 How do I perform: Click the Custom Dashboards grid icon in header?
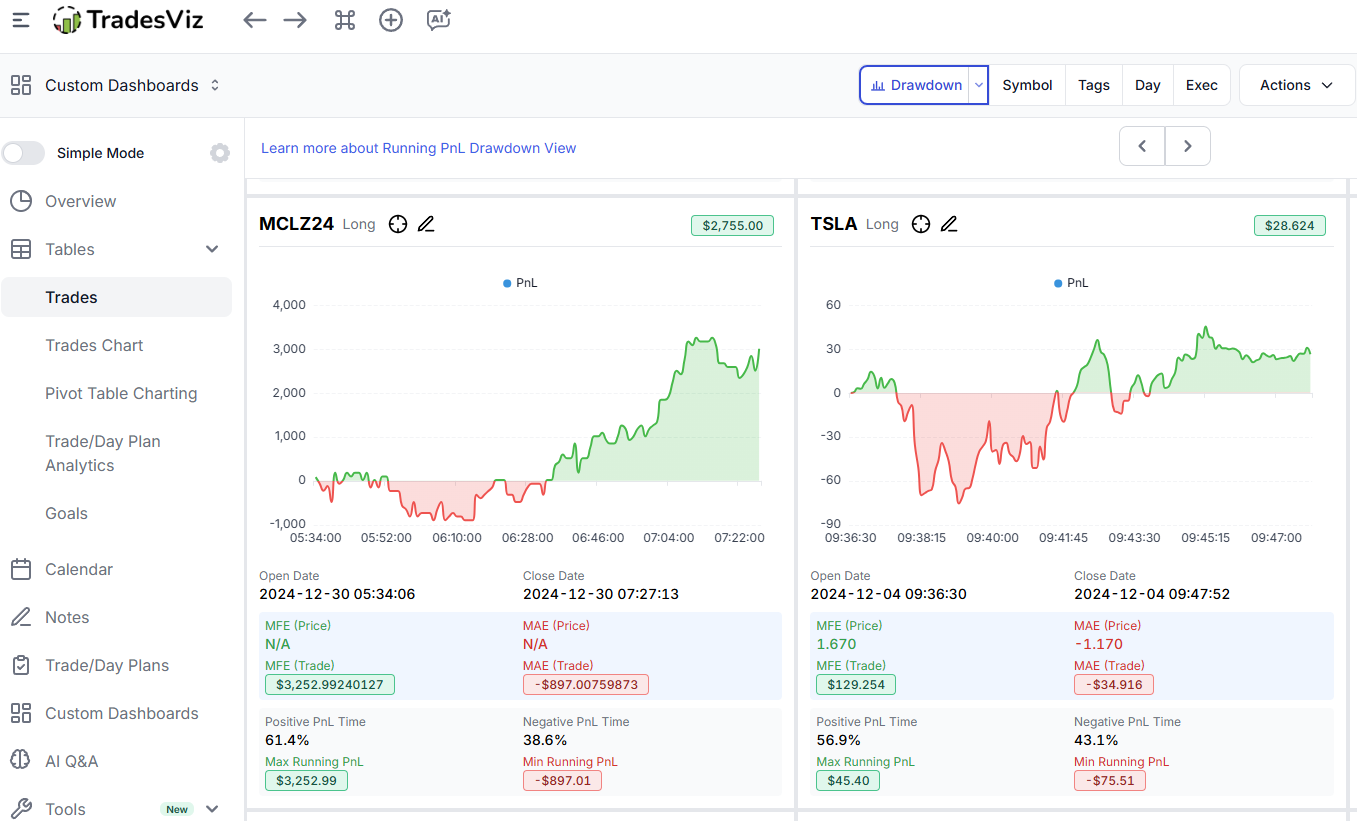tap(21, 85)
